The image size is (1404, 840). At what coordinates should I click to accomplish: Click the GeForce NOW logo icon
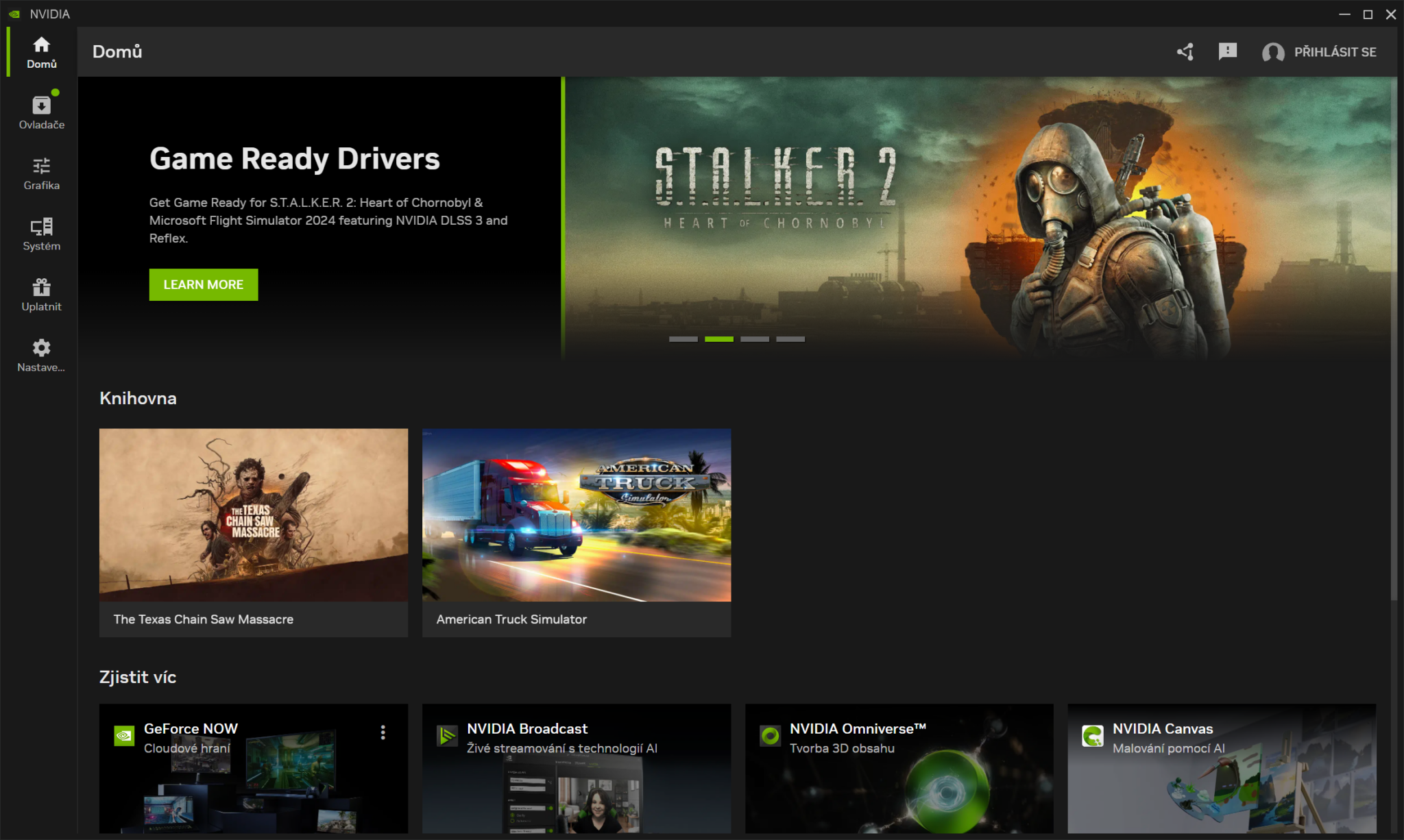(124, 736)
